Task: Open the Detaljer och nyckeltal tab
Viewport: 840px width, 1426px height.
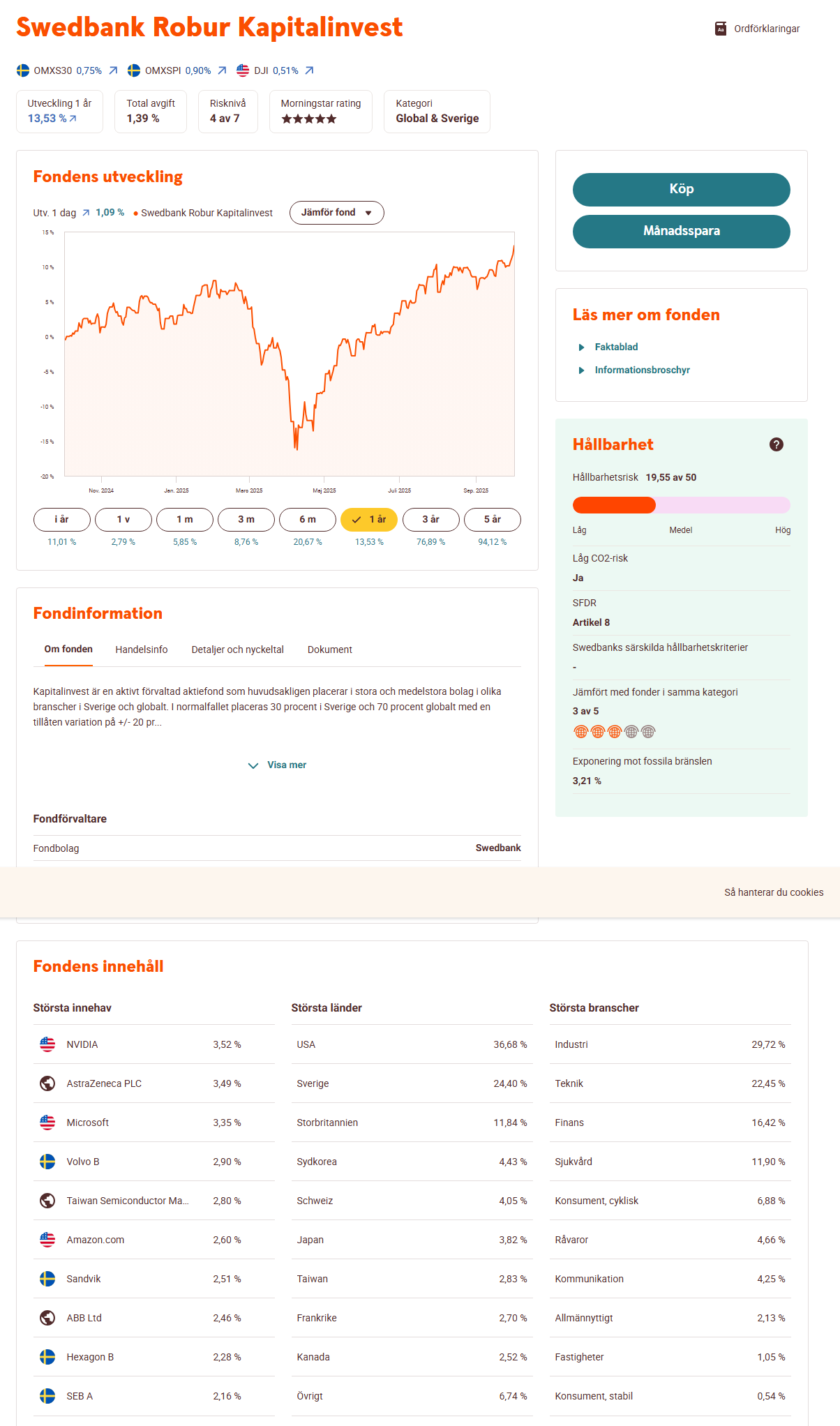Action: click(x=237, y=650)
